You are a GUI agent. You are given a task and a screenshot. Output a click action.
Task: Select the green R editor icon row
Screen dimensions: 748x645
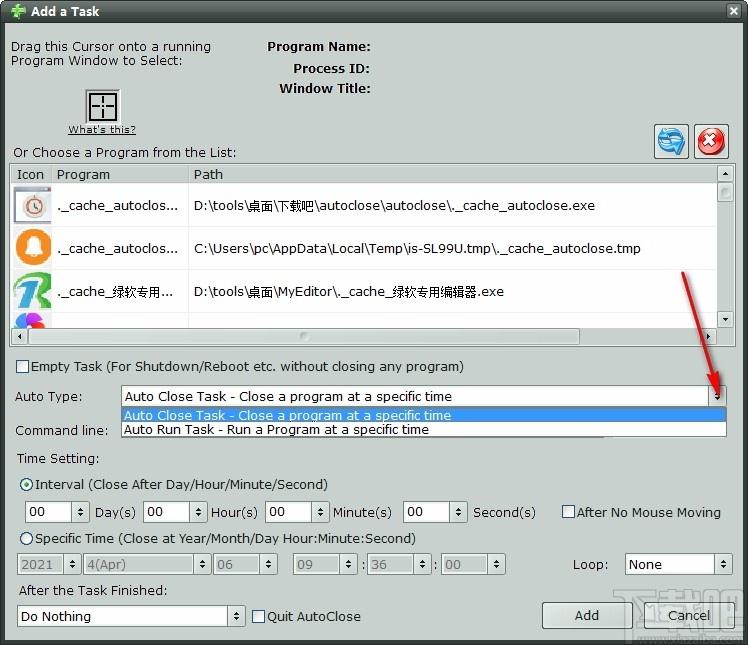tap(33, 291)
